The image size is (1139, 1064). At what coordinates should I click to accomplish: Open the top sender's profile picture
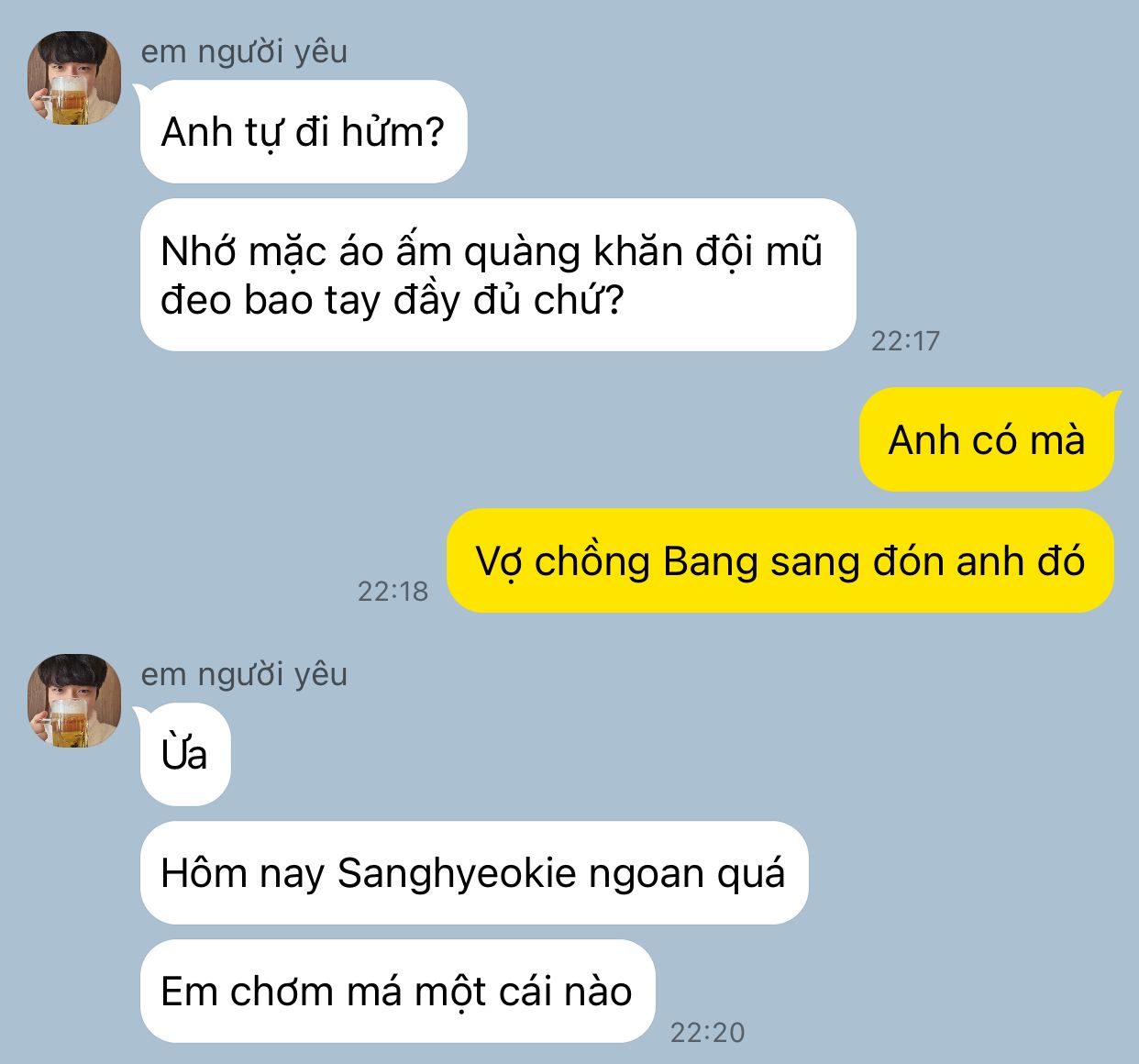[x=74, y=78]
